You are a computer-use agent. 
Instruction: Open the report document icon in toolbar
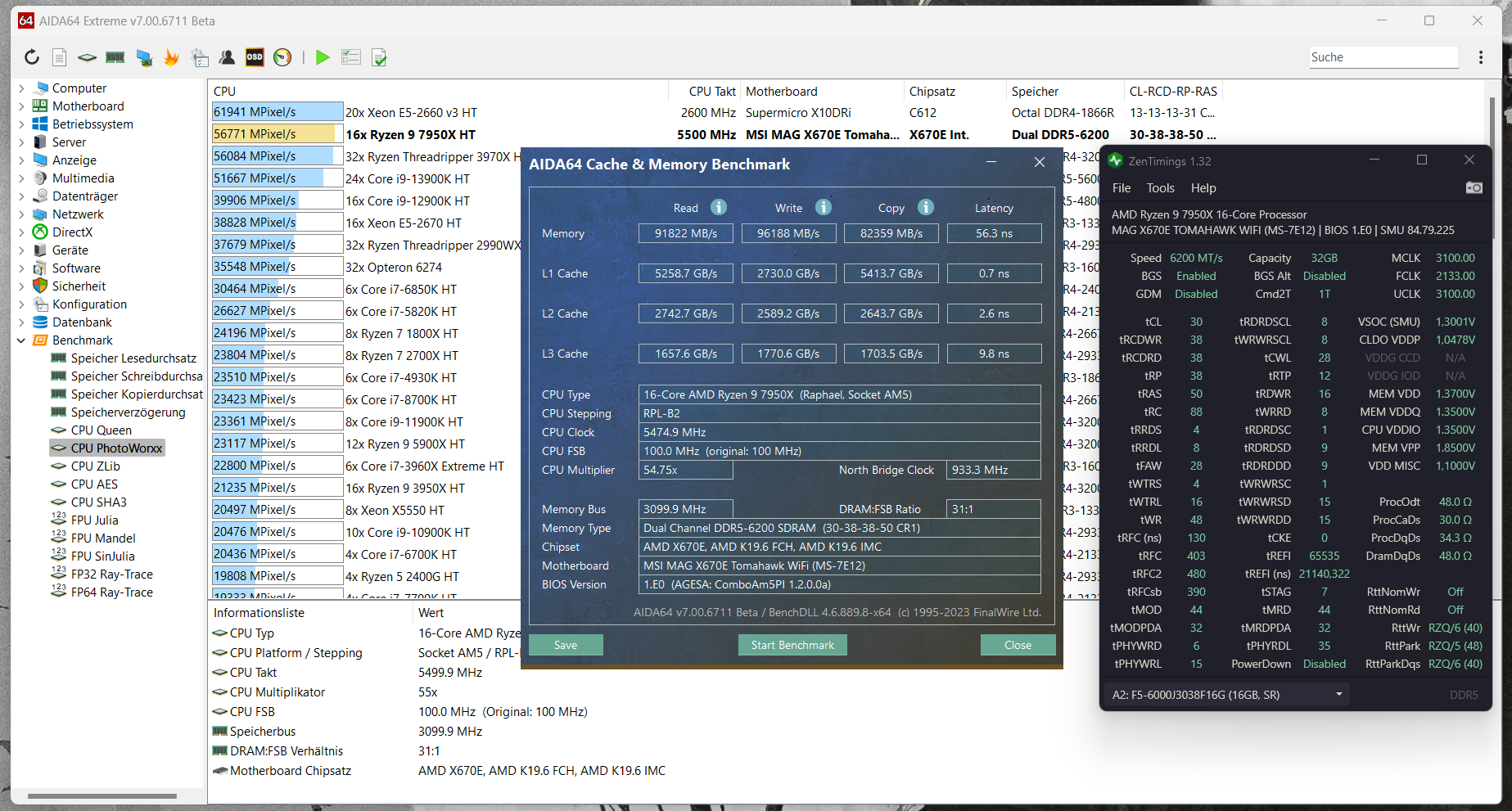coord(59,57)
